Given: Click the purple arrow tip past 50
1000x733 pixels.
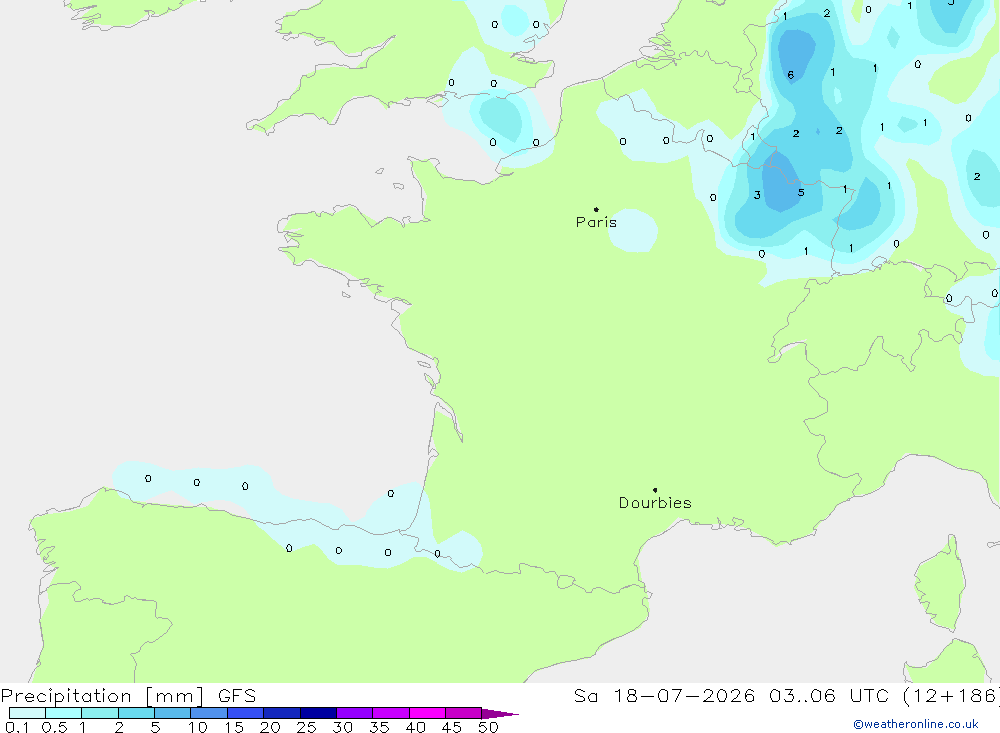Looking at the screenshot, I should coord(500,713).
